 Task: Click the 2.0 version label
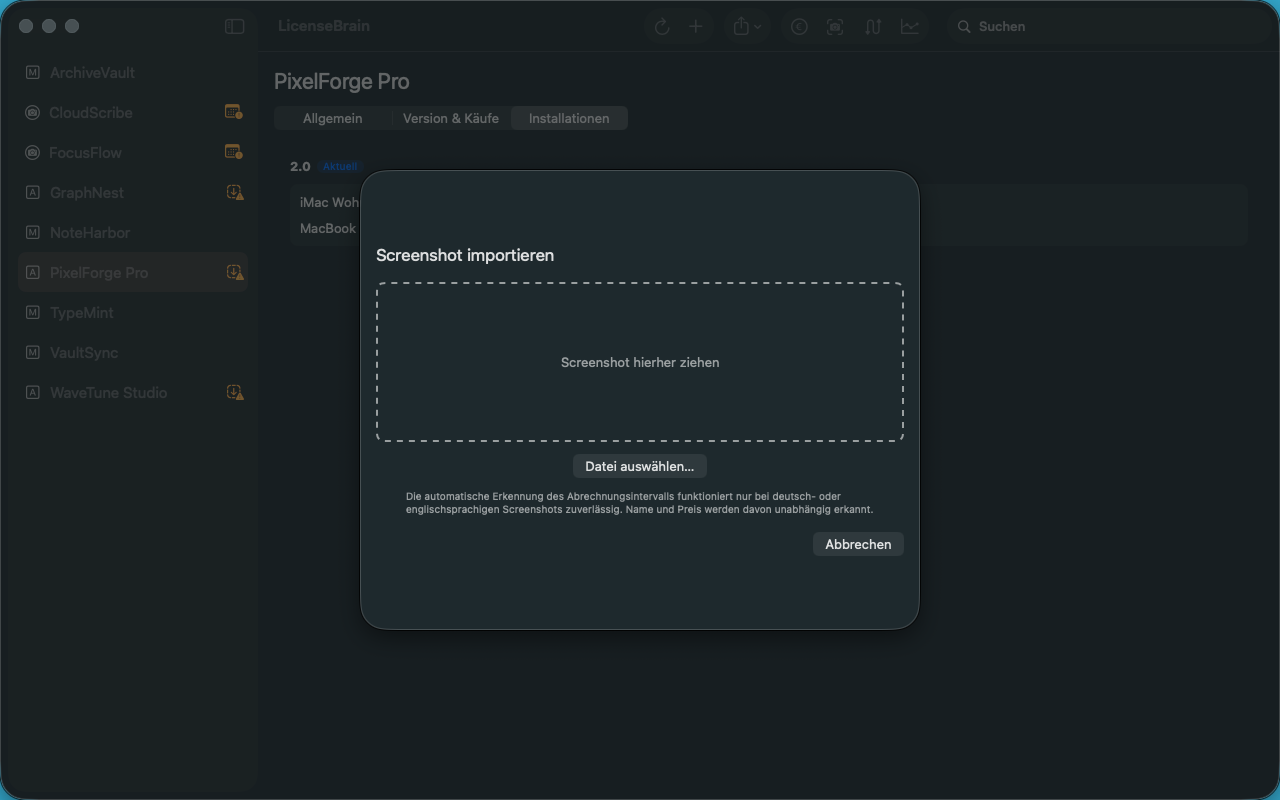300,166
